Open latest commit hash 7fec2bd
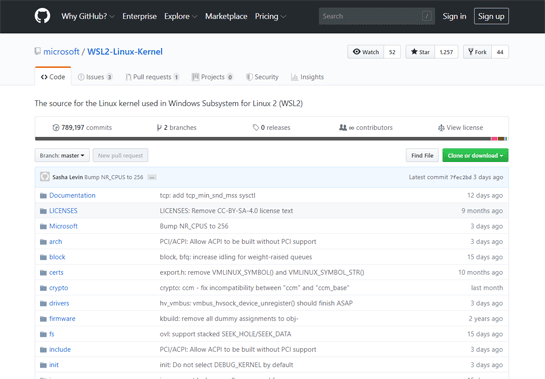The image size is (545, 379). [x=461, y=177]
